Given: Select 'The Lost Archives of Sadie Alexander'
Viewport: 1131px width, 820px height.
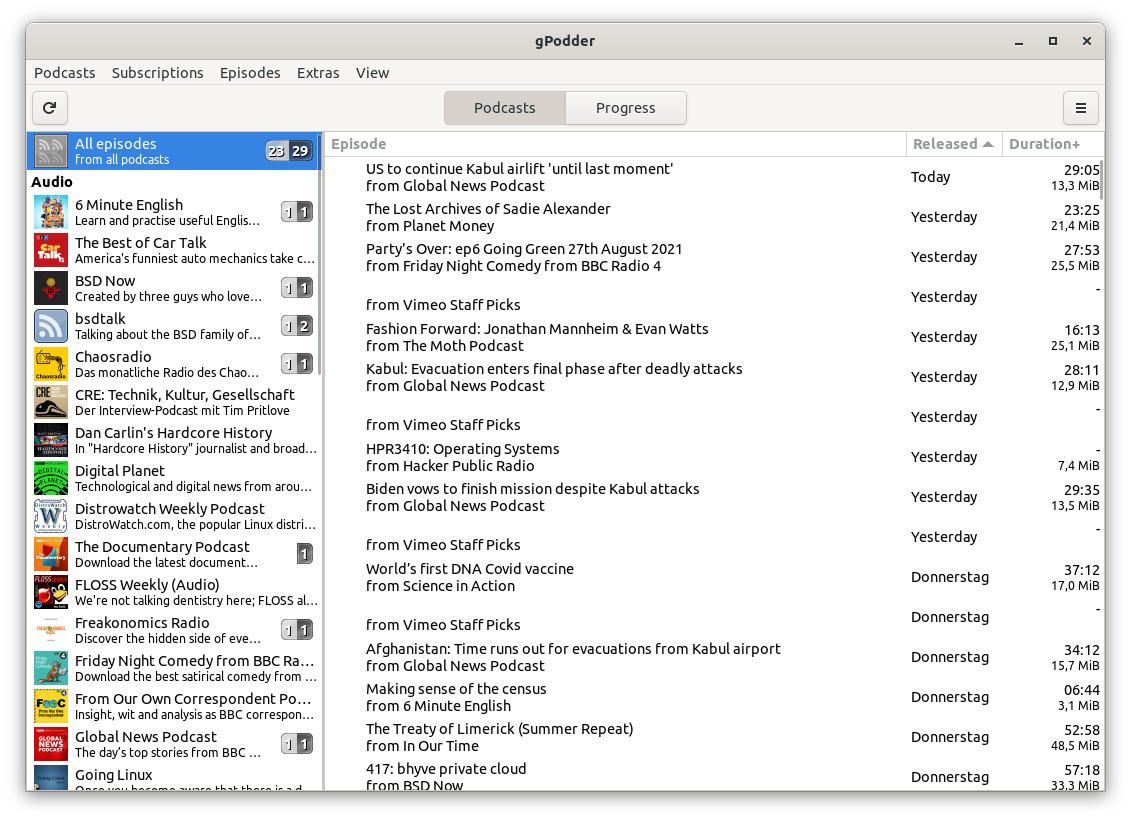Looking at the screenshot, I should (x=714, y=217).
